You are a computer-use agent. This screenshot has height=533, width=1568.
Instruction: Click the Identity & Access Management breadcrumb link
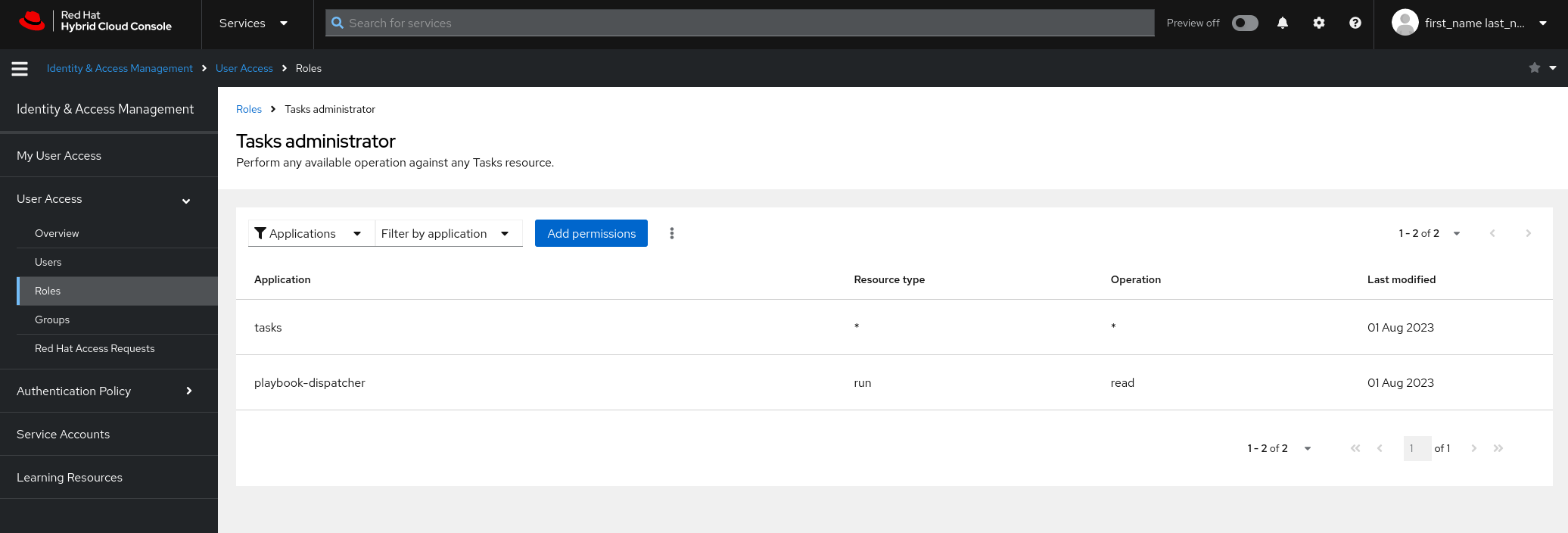click(120, 68)
